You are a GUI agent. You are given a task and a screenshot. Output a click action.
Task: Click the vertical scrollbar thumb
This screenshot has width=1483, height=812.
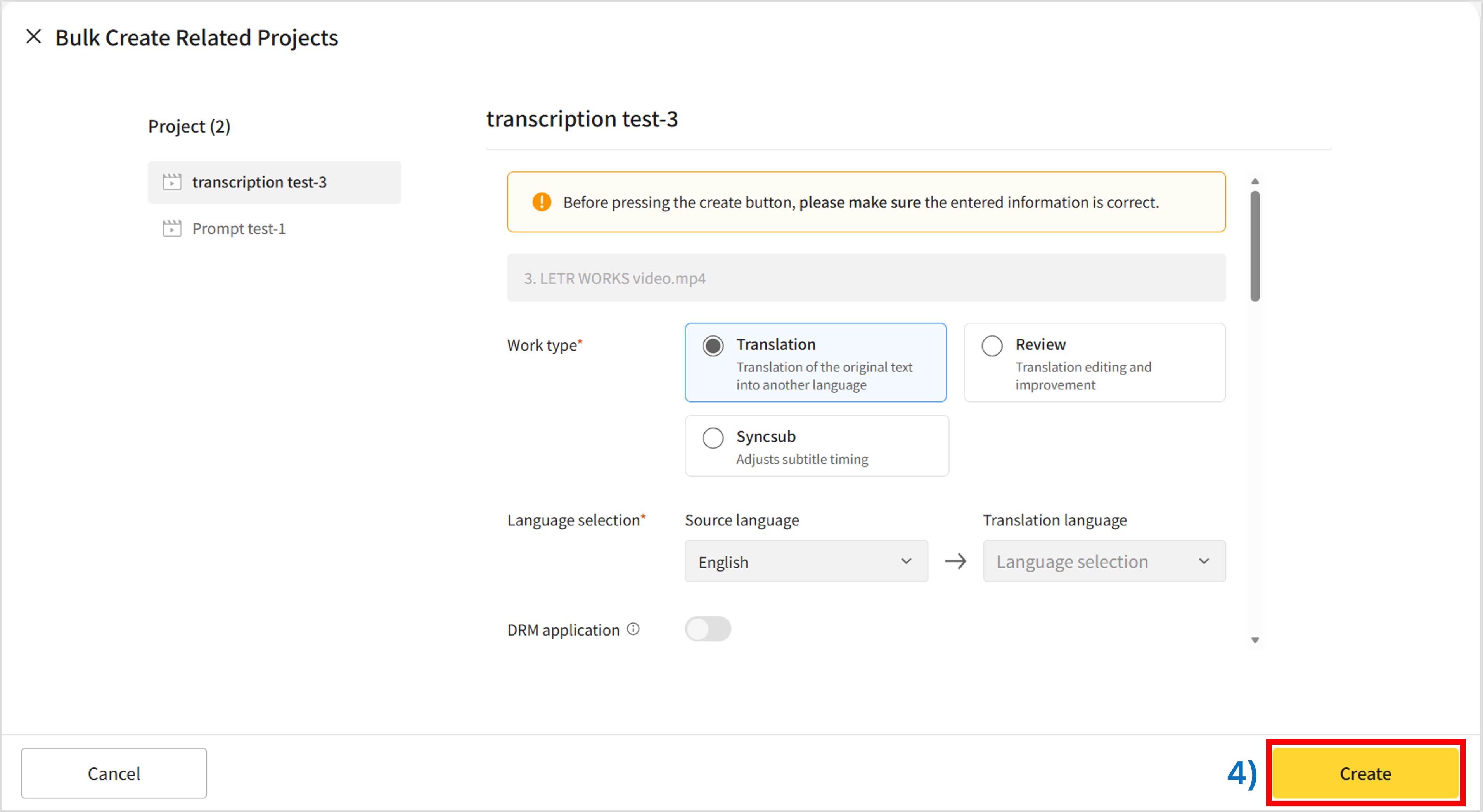(1255, 246)
